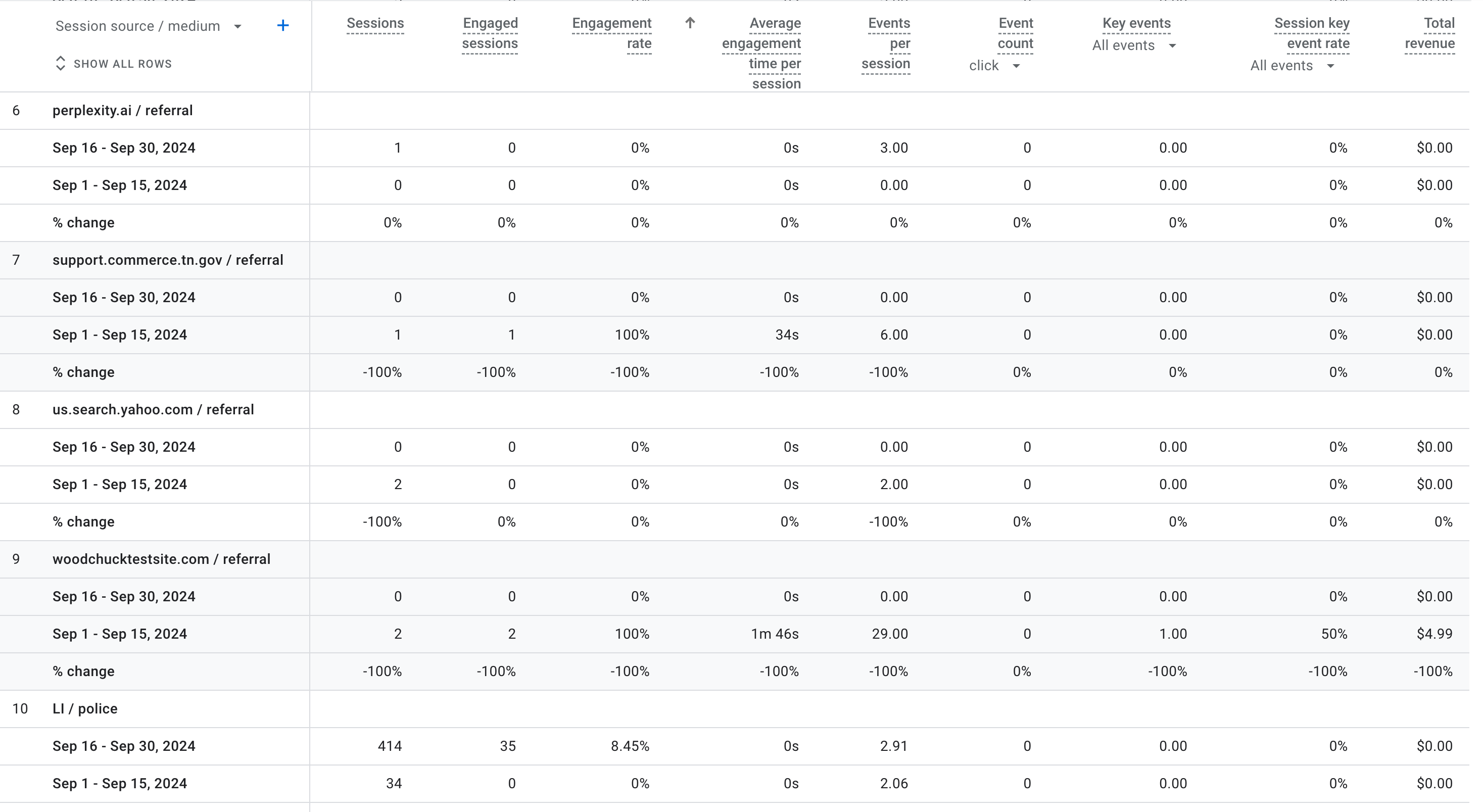
Task: Select us.search.yahoo.com / referral row
Action: (153, 409)
